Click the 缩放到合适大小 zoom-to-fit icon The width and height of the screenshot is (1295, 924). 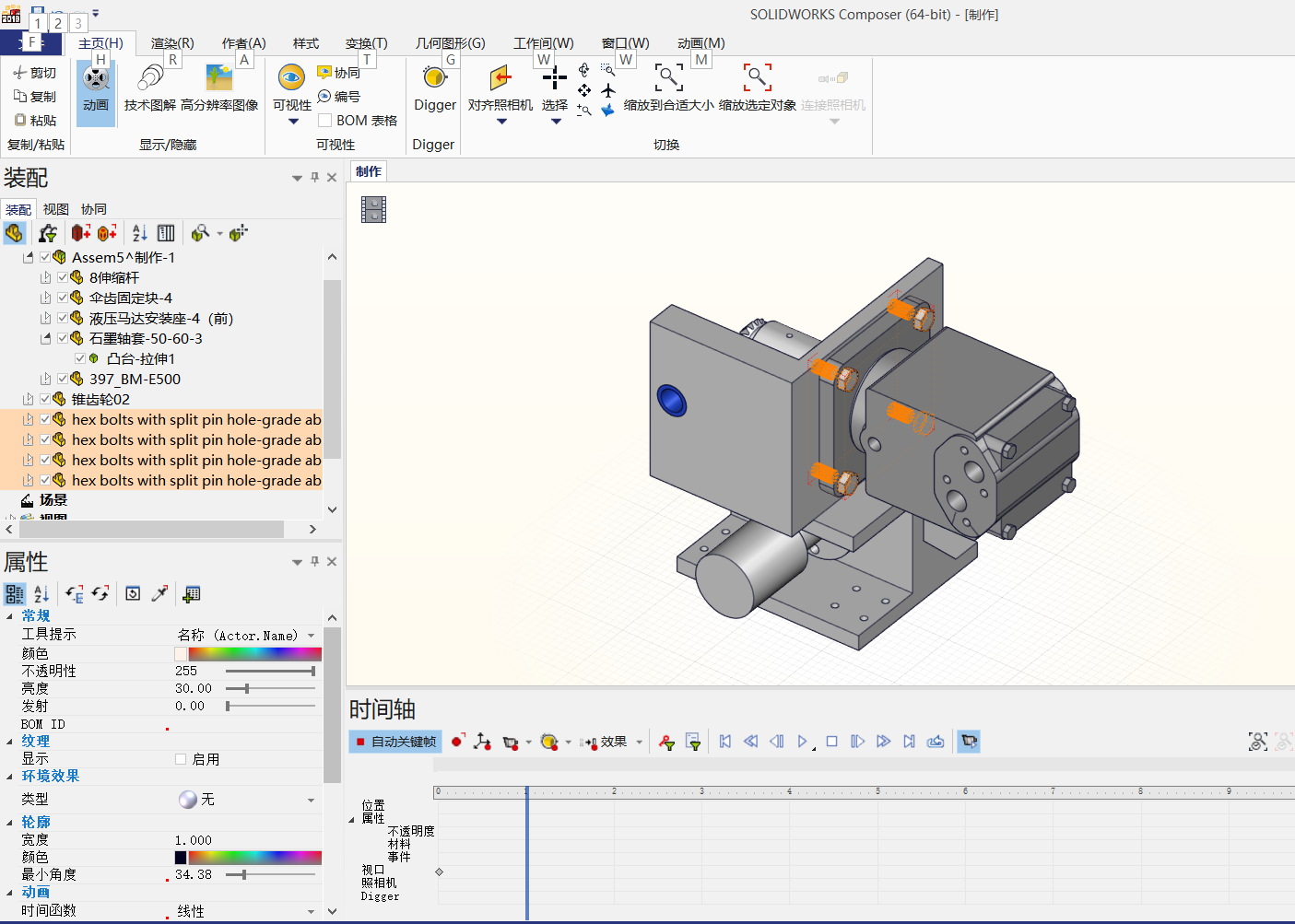(x=668, y=78)
